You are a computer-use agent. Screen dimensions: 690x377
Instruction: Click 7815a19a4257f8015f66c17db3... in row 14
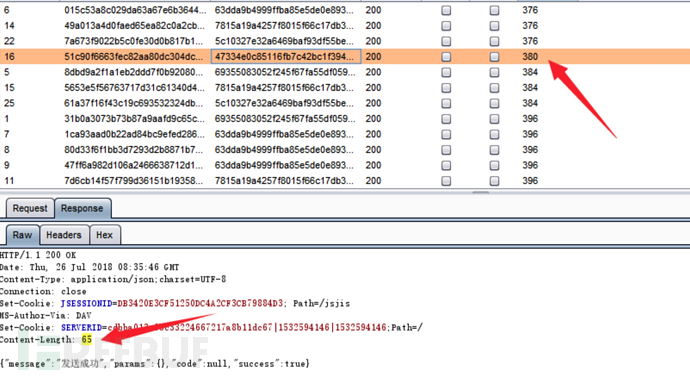284,26
